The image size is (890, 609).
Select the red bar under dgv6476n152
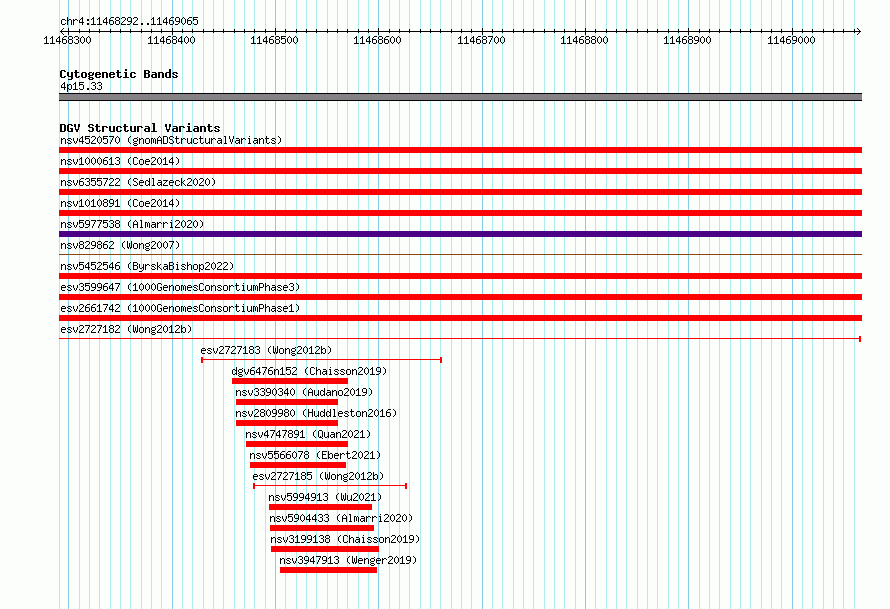289,381
